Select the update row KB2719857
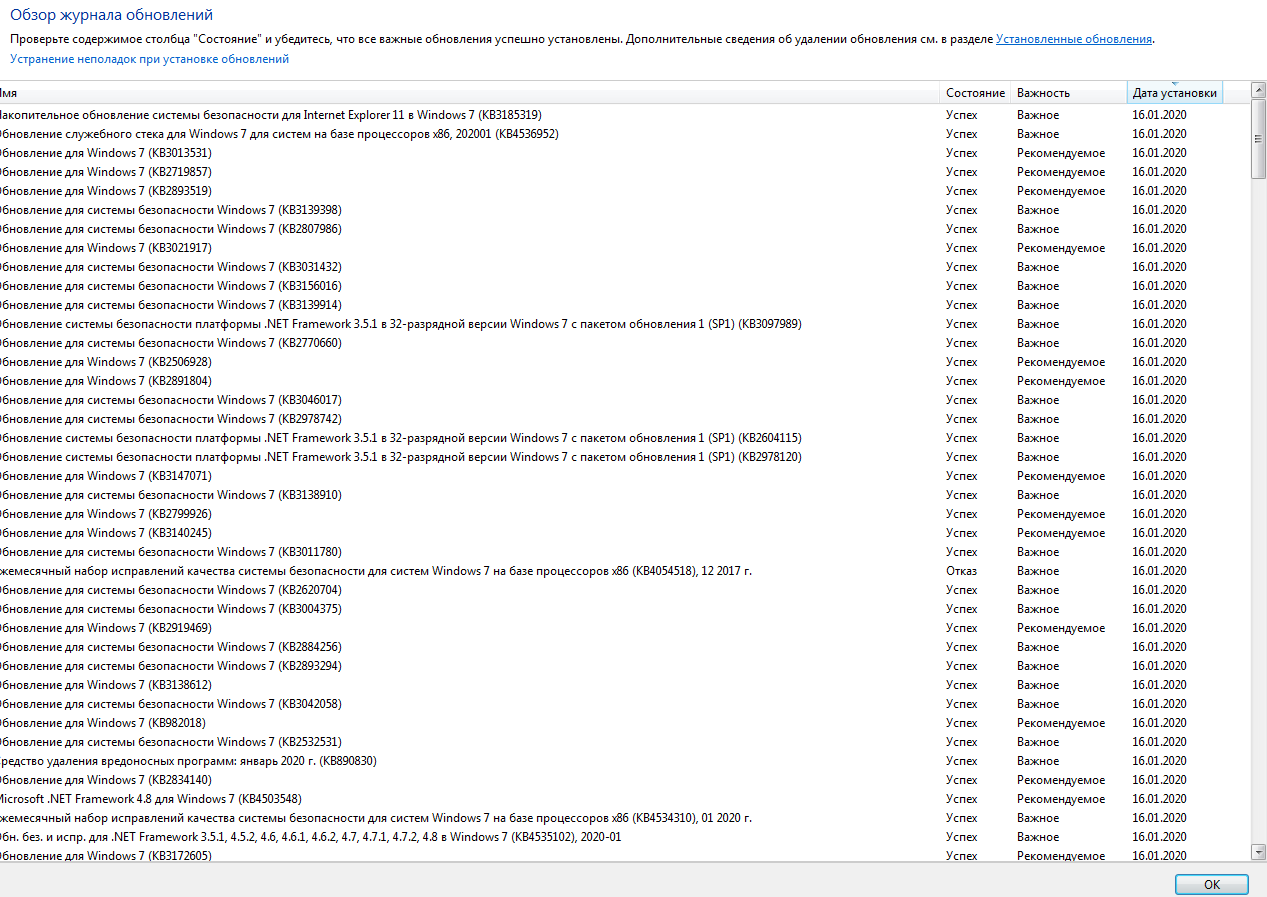1267x897 pixels. point(625,172)
